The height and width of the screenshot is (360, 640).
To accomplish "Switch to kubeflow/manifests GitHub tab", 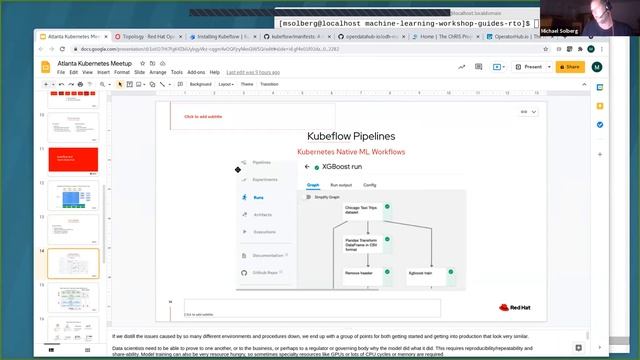I will (x=297, y=37).
